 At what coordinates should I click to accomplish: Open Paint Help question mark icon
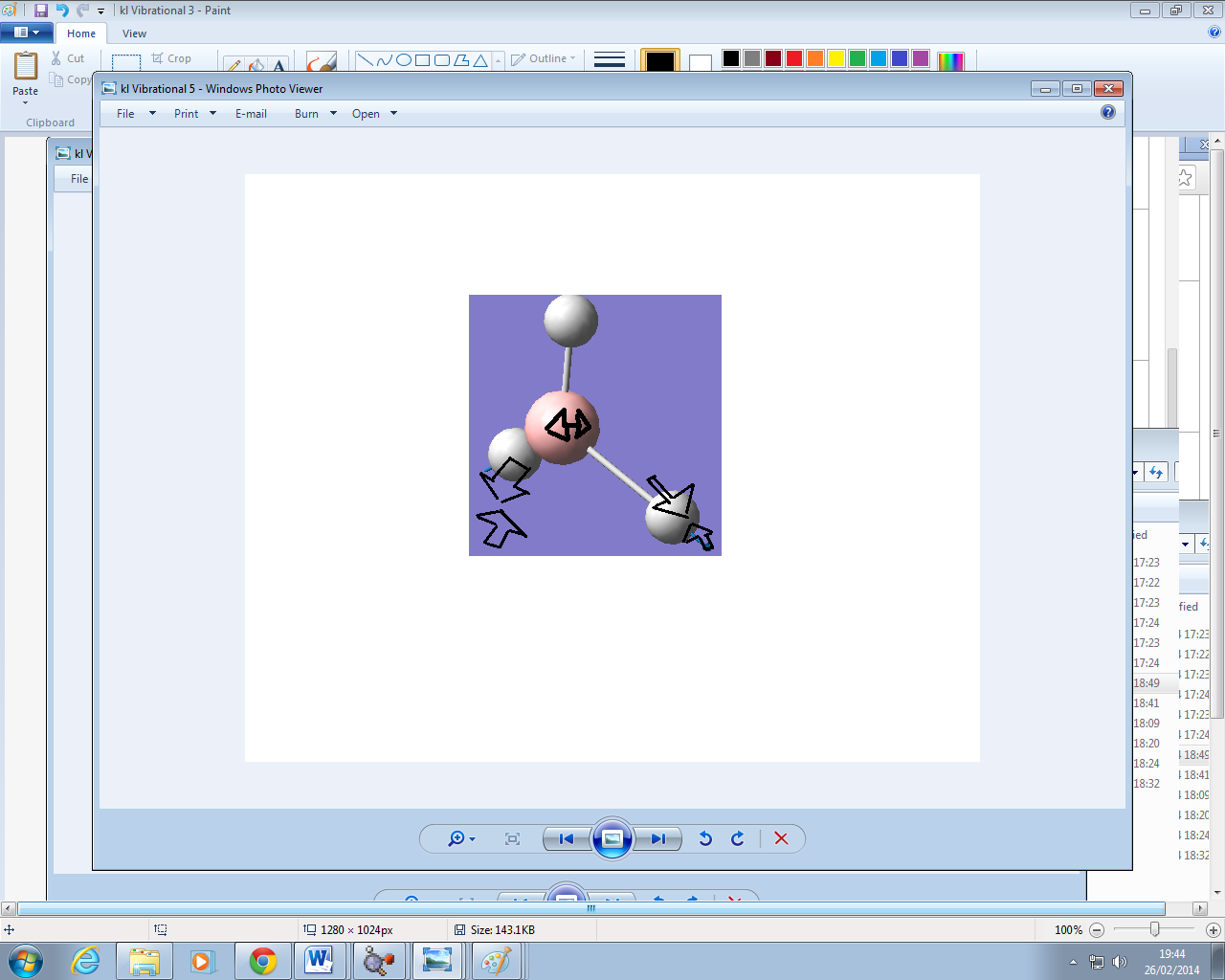(1215, 33)
